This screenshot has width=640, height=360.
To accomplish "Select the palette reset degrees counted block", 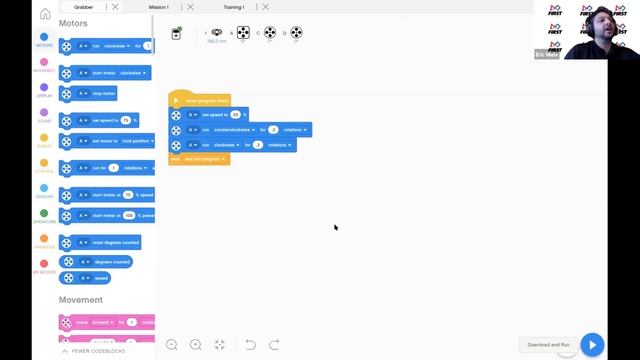I will pyautogui.click(x=100, y=242).
